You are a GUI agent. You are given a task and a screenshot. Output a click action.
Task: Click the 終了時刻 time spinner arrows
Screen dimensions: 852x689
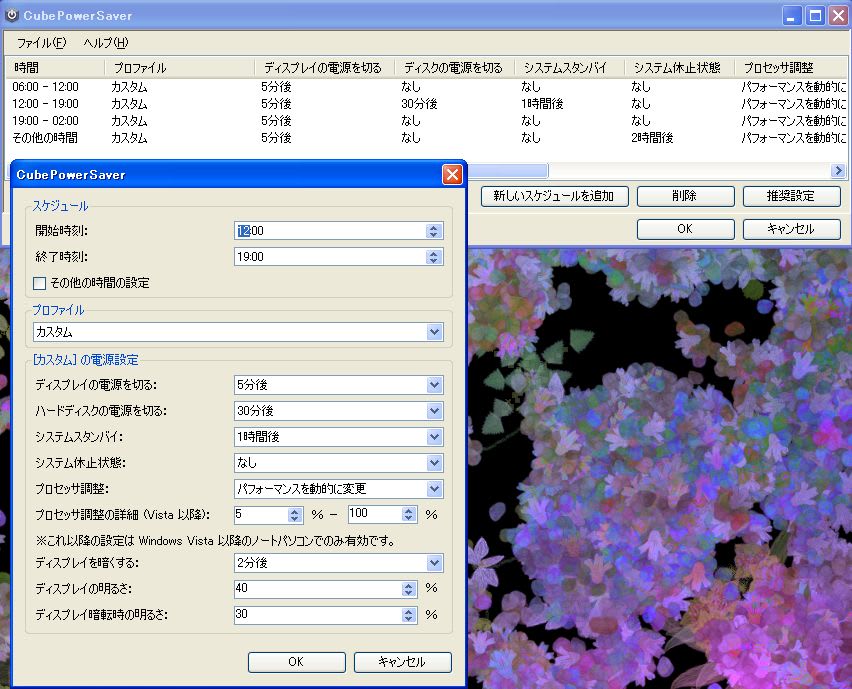coord(433,257)
